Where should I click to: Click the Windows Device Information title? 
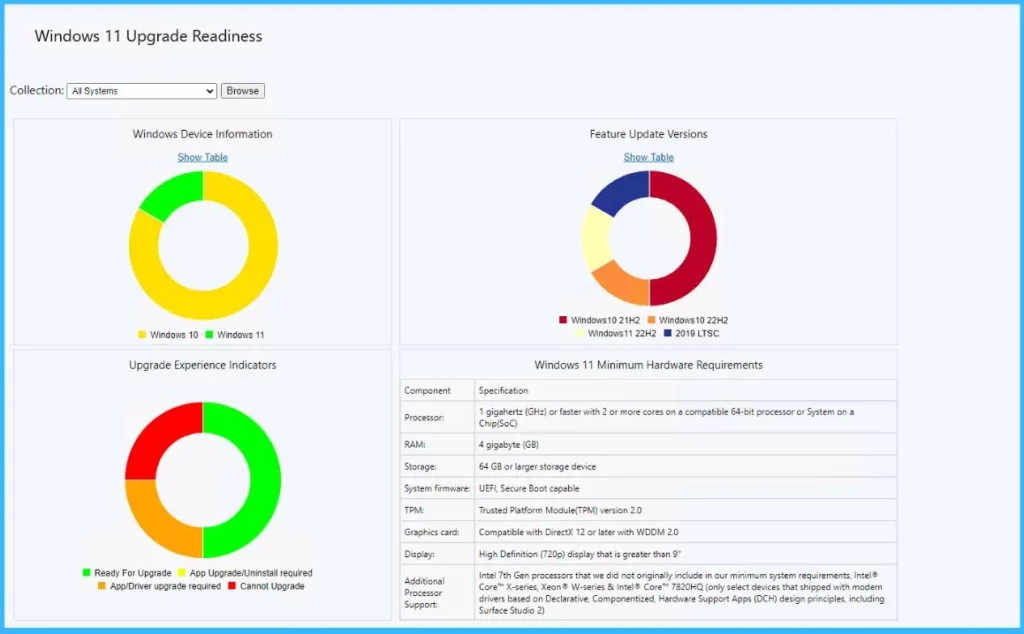coord(202,134)
